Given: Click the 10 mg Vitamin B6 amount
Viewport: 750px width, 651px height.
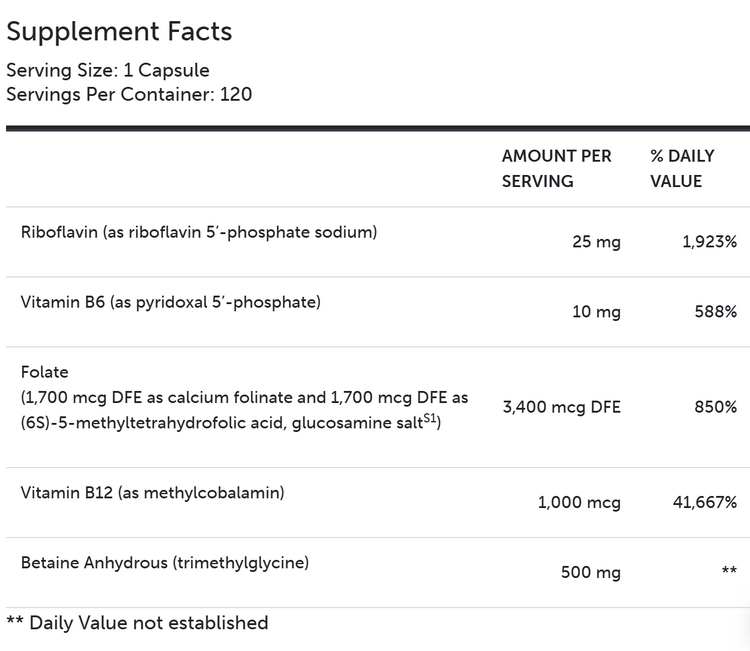Looking at the screenshot, I should (595, 312).
